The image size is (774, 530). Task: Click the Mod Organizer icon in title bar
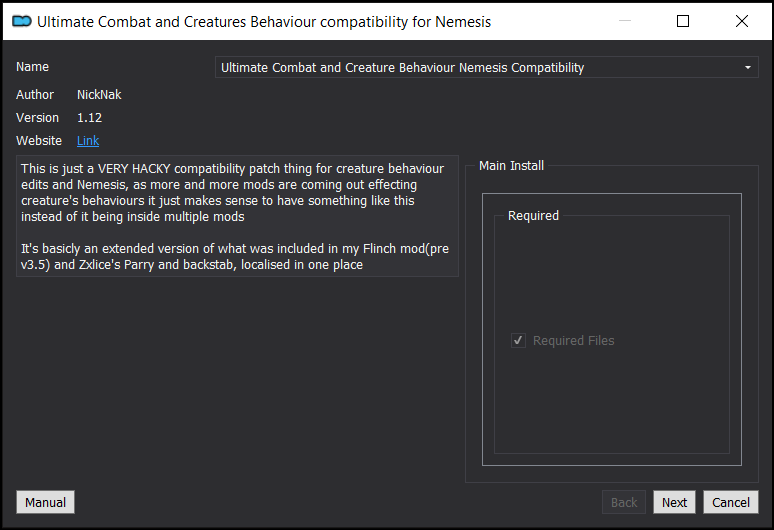point(22,21)
